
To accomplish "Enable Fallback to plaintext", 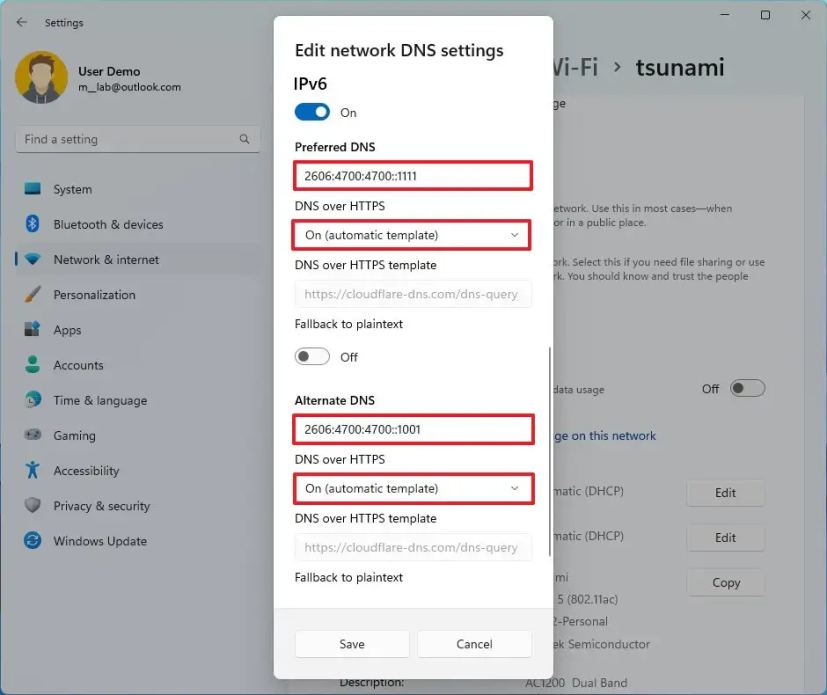I will (x=311, y=356).
